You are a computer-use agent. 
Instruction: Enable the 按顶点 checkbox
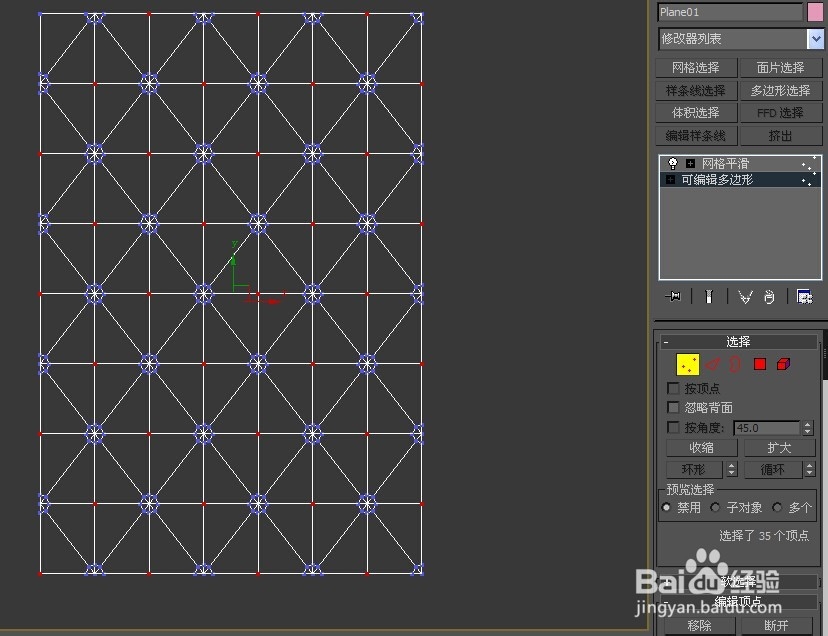point(673,388)
